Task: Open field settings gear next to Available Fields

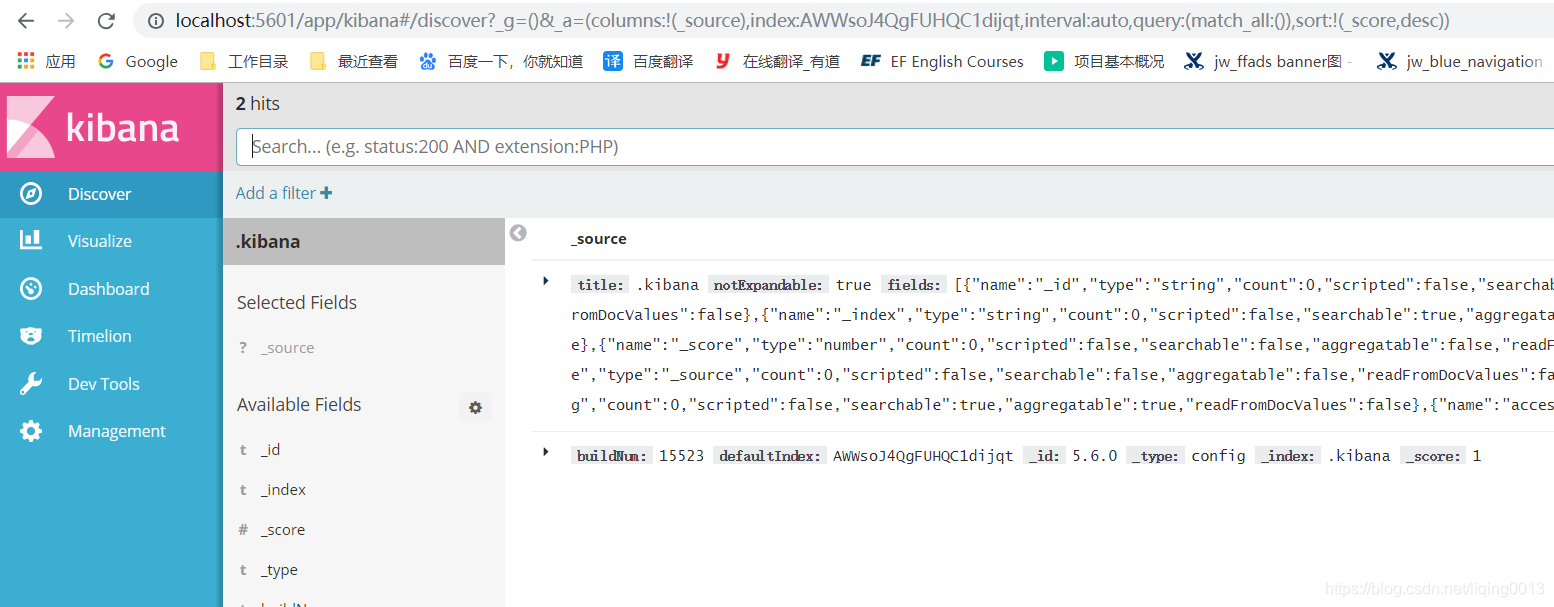Action: pos(475,407)
